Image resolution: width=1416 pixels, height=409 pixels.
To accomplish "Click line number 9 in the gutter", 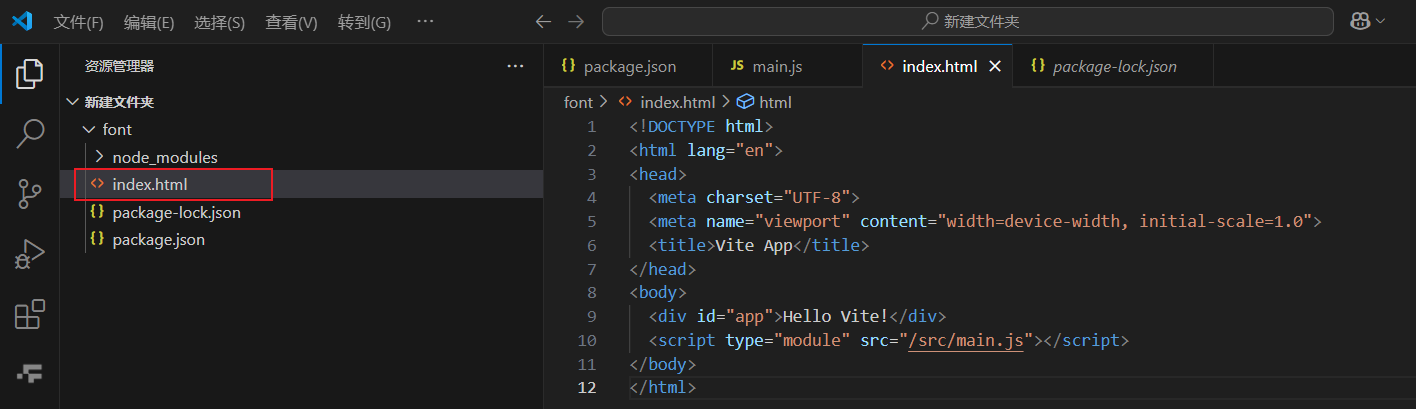I will coord(591,317).
